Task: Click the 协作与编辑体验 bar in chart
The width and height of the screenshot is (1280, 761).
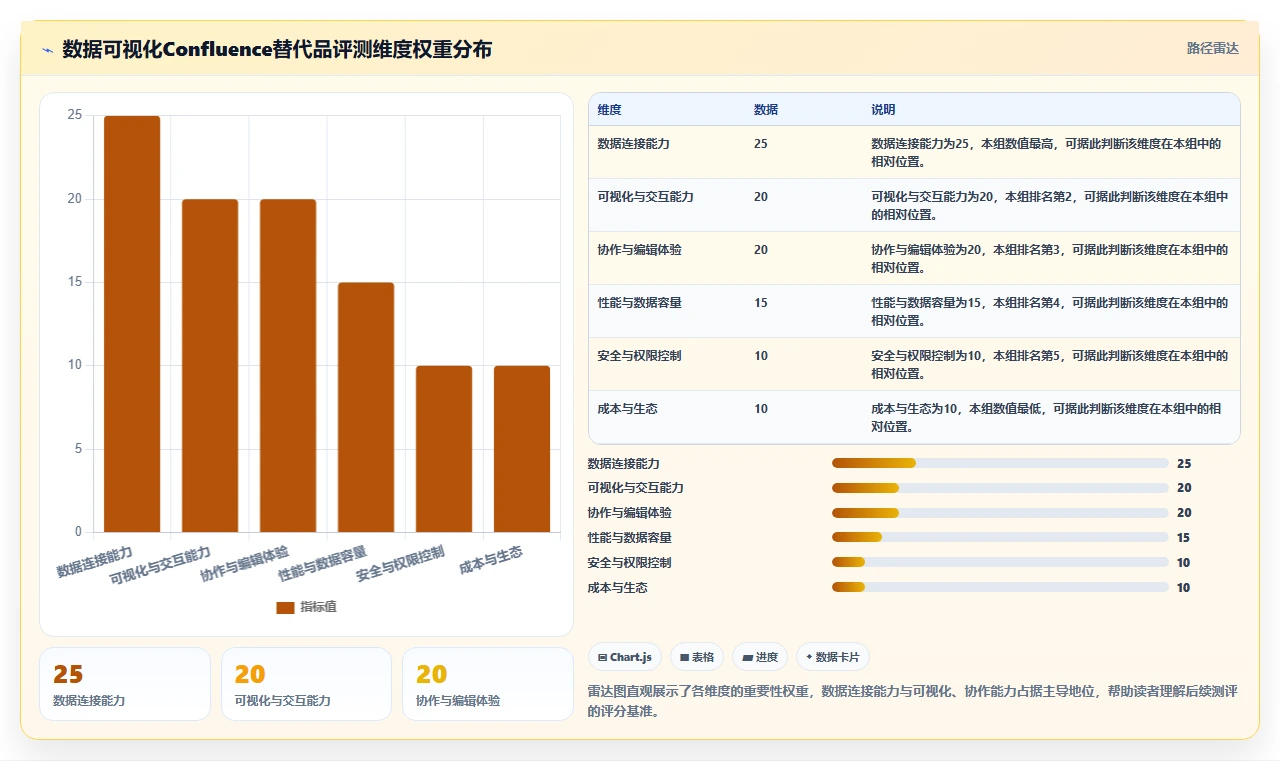Action: tap(288, 365)
